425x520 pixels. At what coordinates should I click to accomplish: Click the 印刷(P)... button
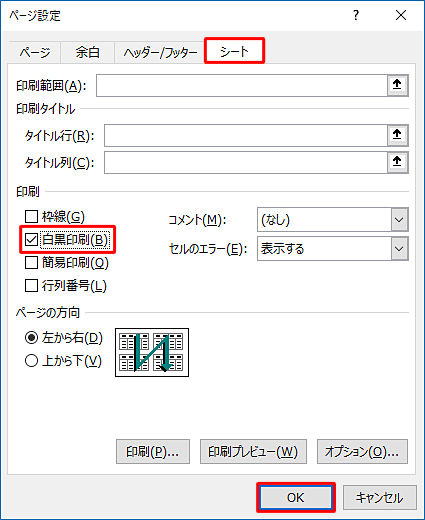[x=153, y=452]
